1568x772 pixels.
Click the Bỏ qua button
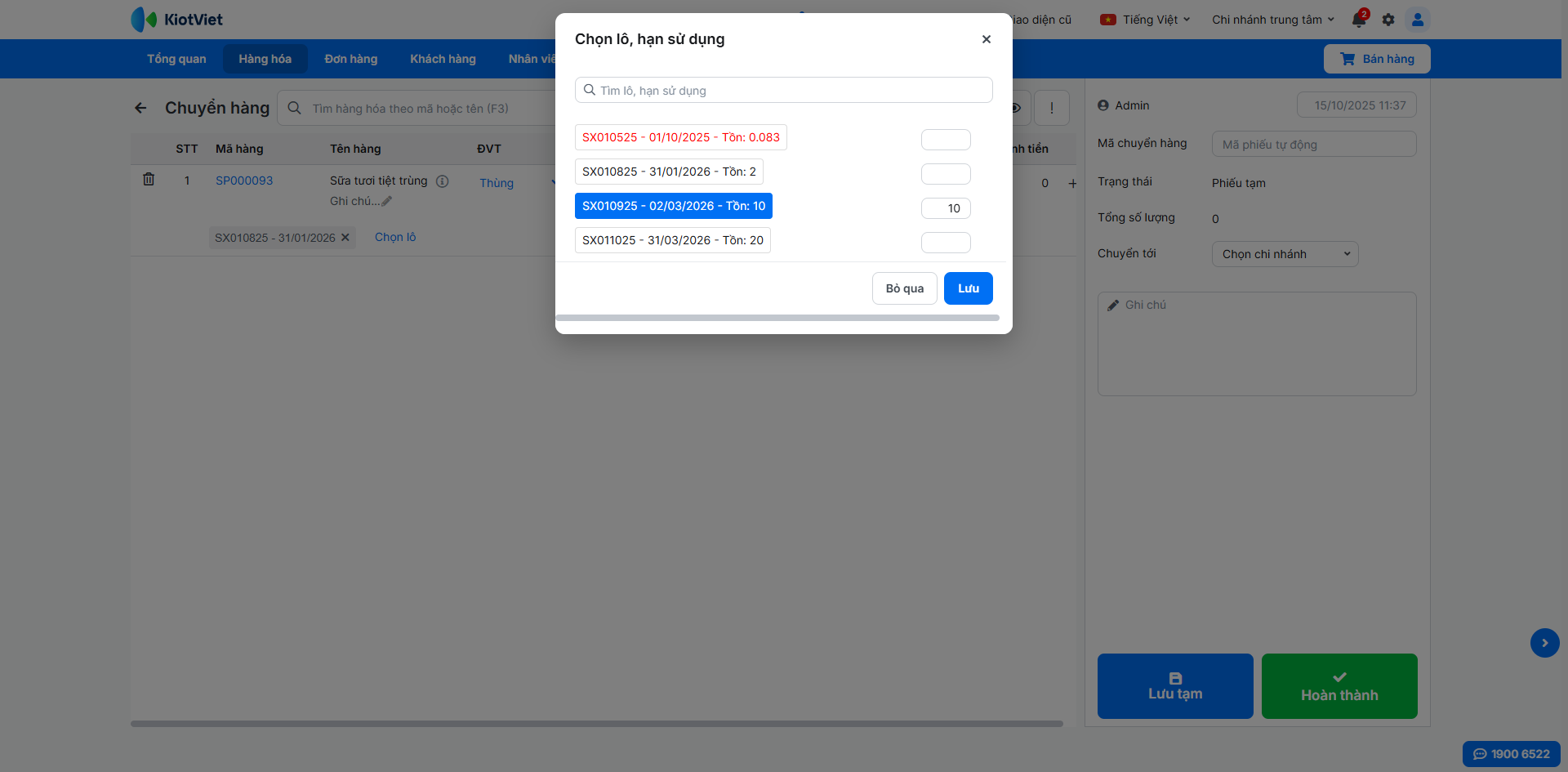pos(905,288)
